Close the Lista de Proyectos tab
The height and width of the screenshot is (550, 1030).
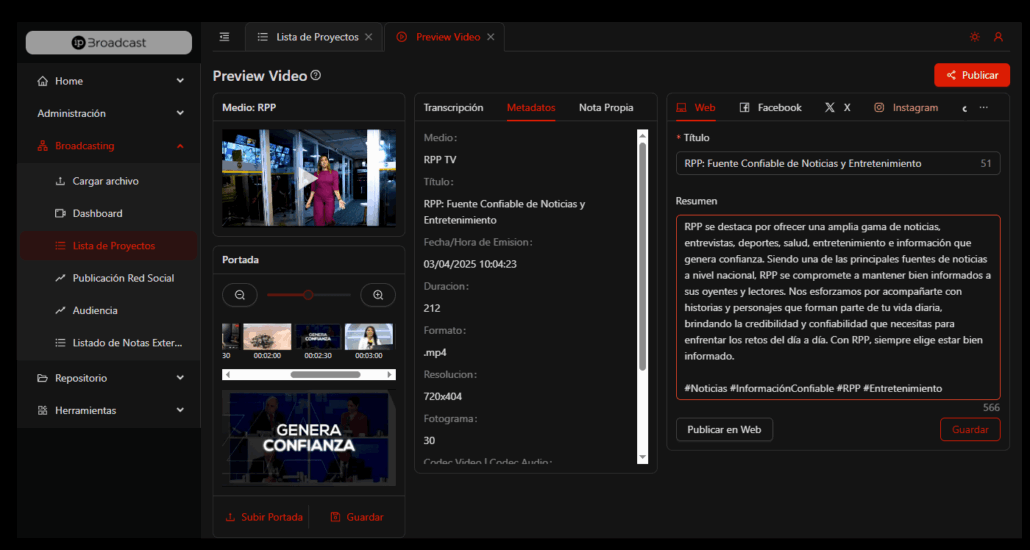pos(369,37)
